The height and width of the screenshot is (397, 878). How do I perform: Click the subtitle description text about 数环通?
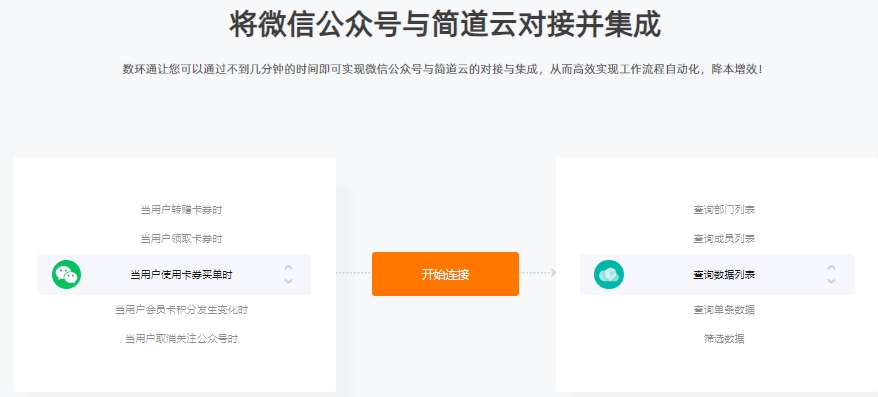click(x=442, y=70)
